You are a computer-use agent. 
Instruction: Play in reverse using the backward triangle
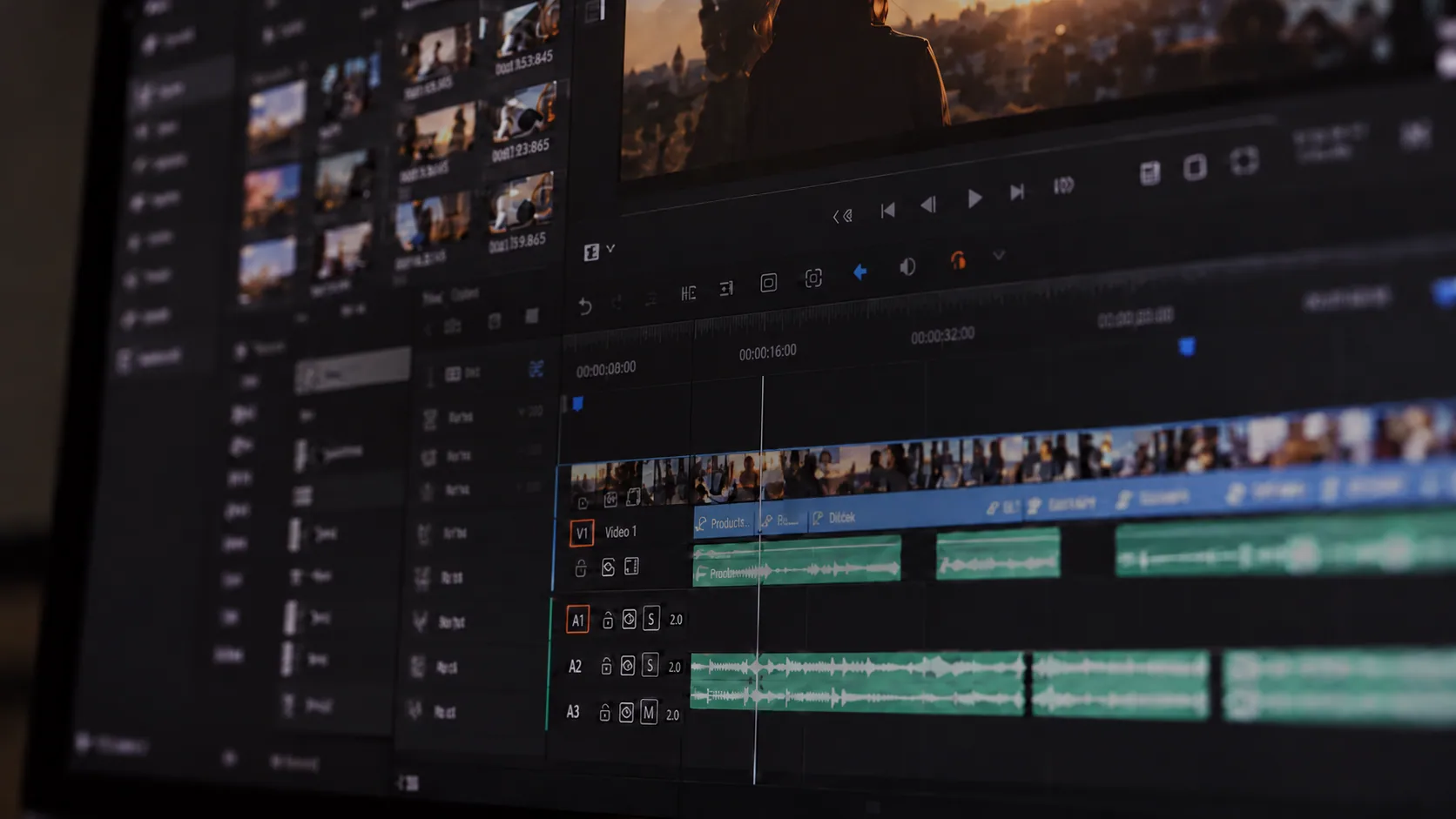coord(928,205)
